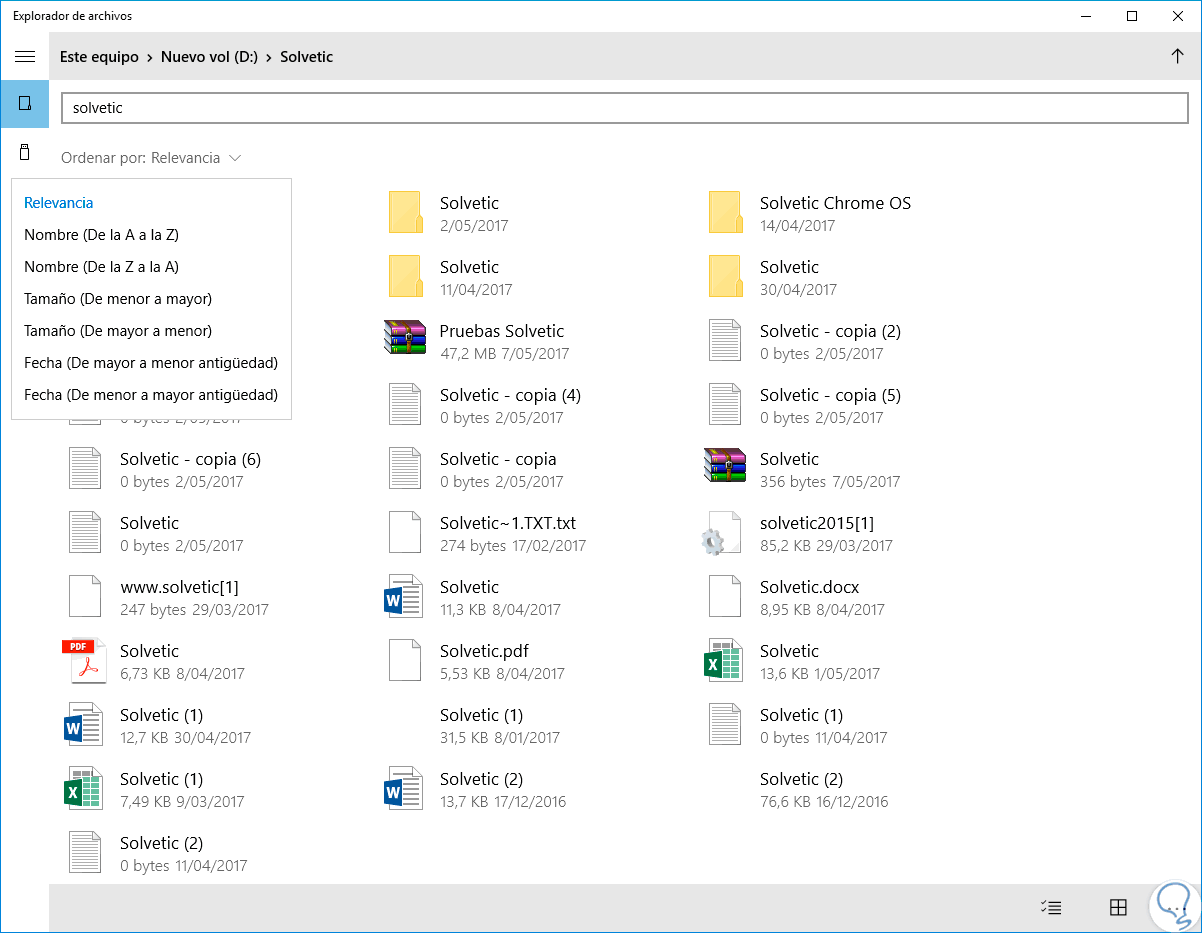
Task: Sort by Tamaño (De menor a mayor)
Action: 151,299
